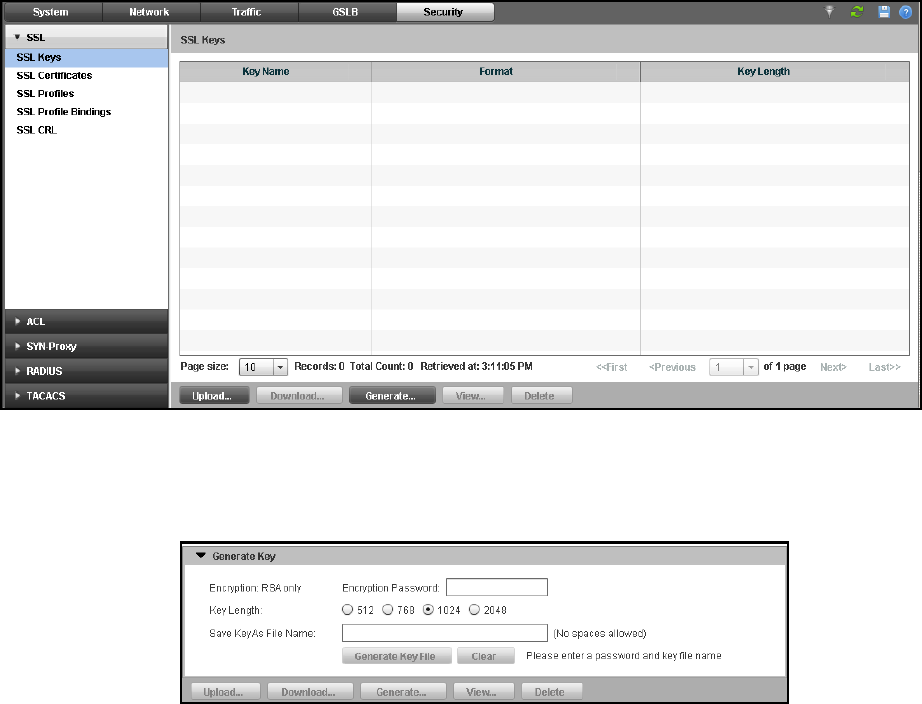Click the '(No spaces allowed)' hint
The width and height of the screenshot is (922, 704).
[x=599, y=633]
